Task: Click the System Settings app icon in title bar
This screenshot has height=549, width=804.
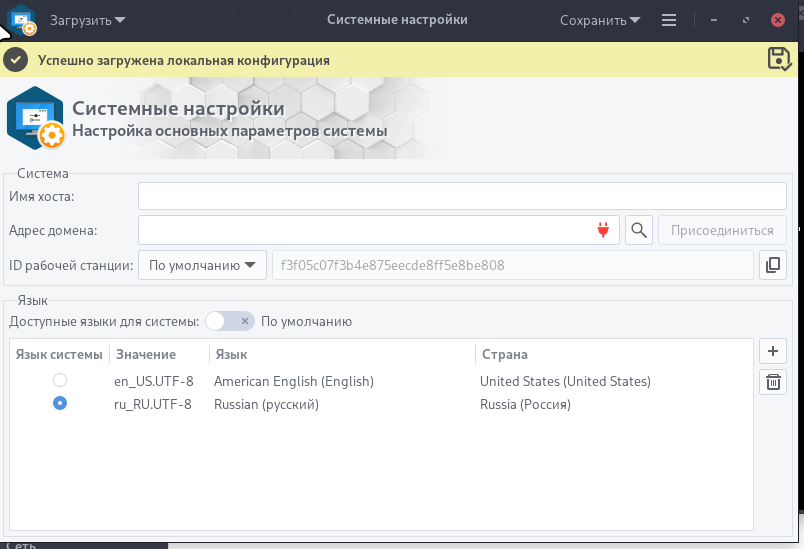Action: pyautogui.click(x=21, y=20)
